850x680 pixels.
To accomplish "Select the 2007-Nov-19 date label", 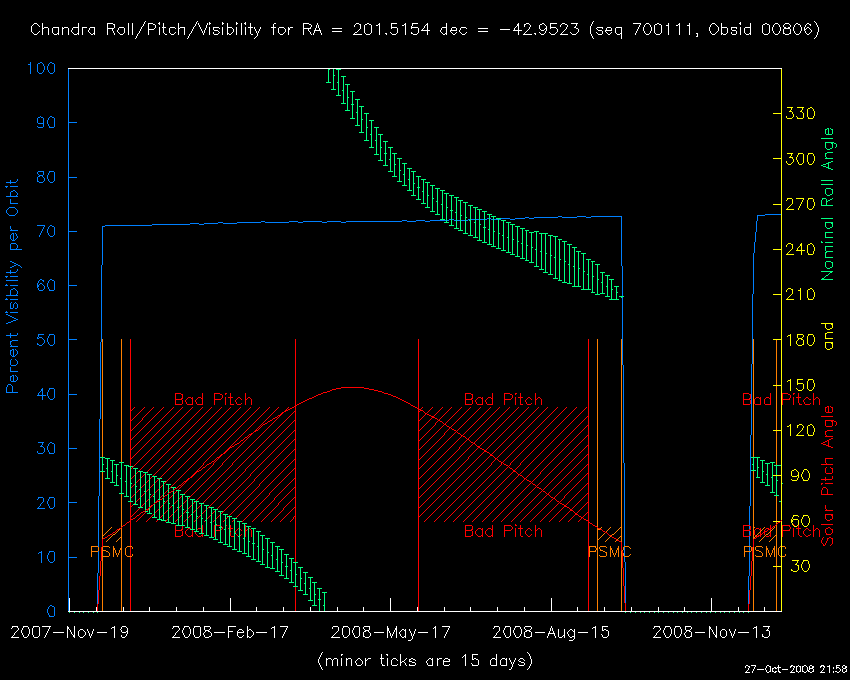I will click(69, 632).
